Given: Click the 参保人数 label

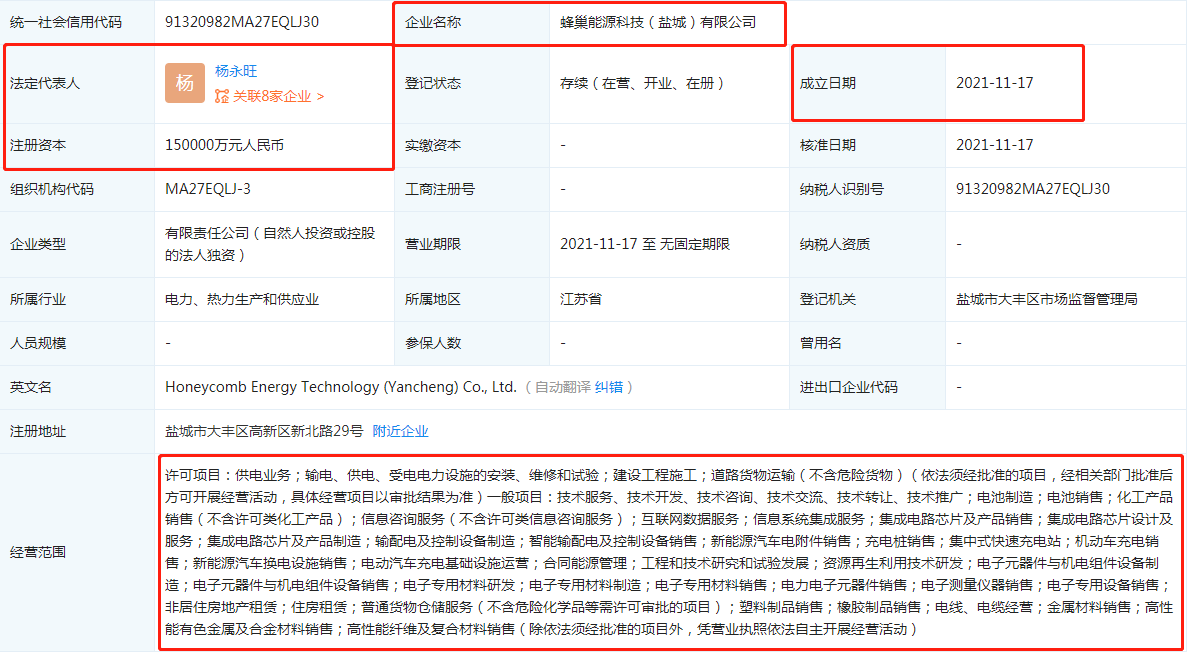Looking at the screenshot, I should pyautogui.click(x=433, y=343).
